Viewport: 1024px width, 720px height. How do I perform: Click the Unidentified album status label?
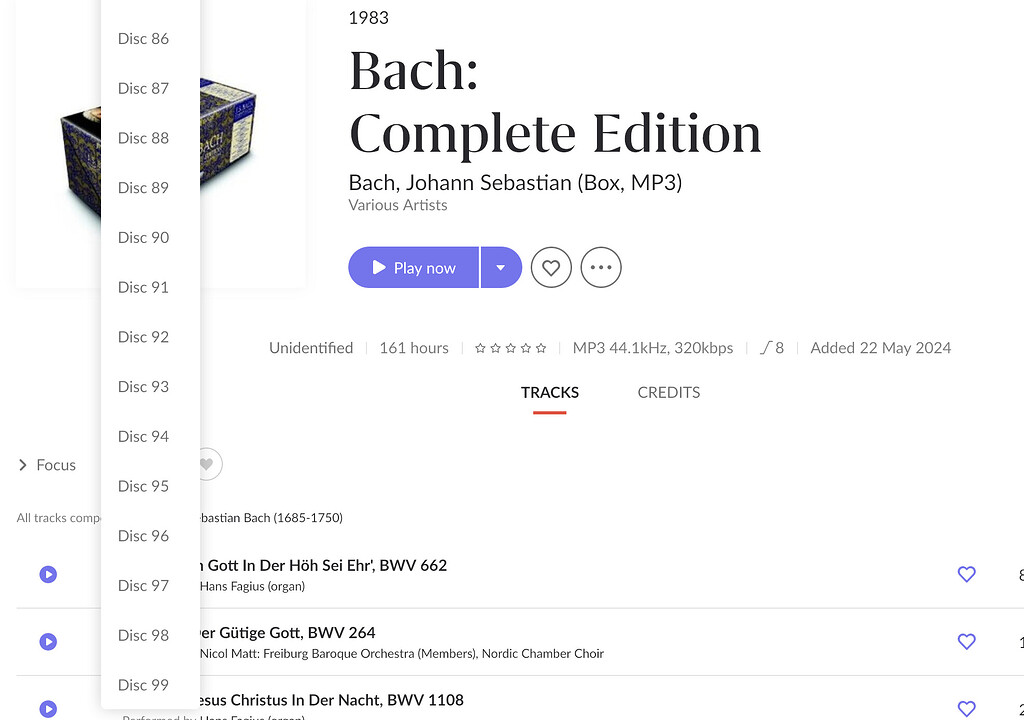pyautogui.click(x=310, y=347)
